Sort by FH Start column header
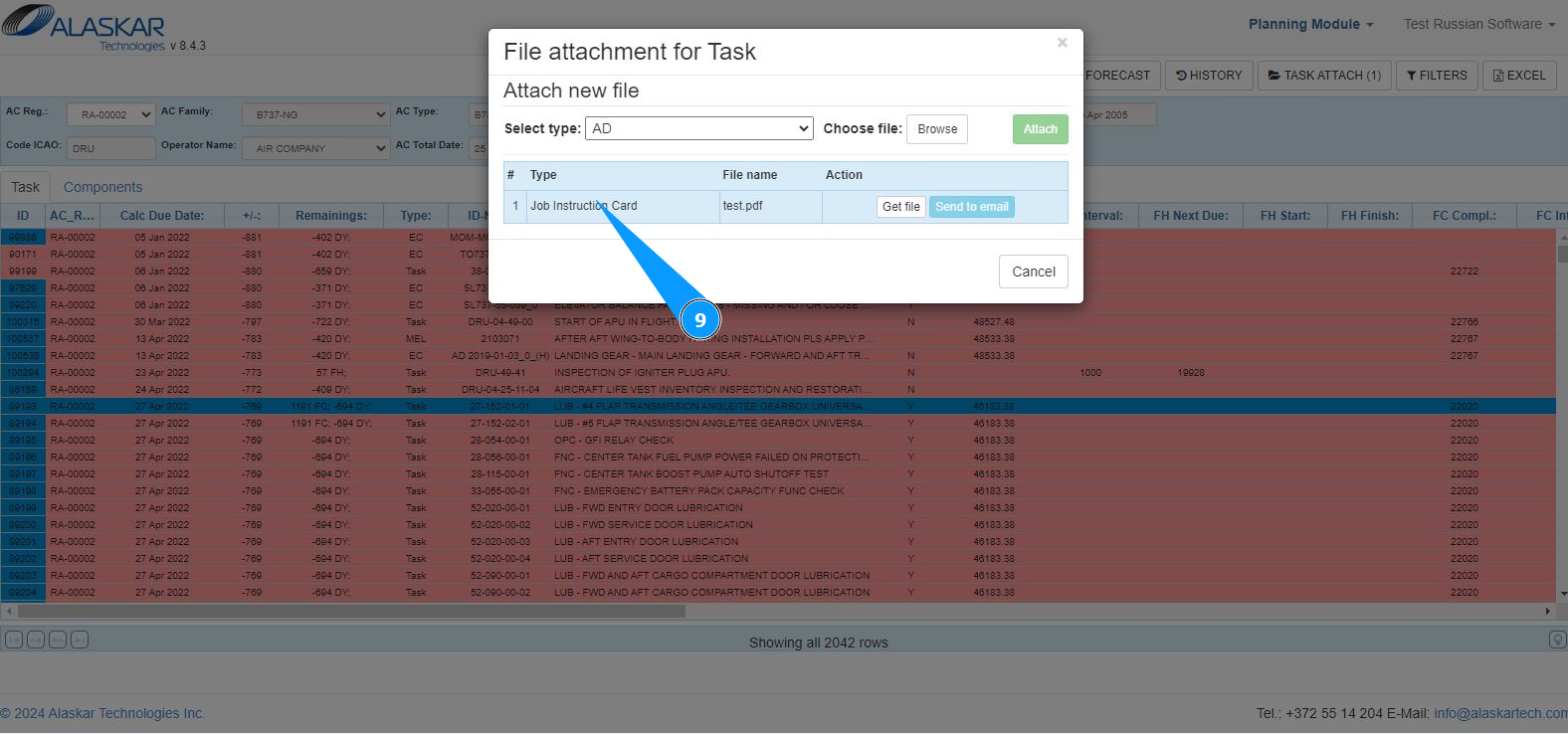 coord(1285,216)
